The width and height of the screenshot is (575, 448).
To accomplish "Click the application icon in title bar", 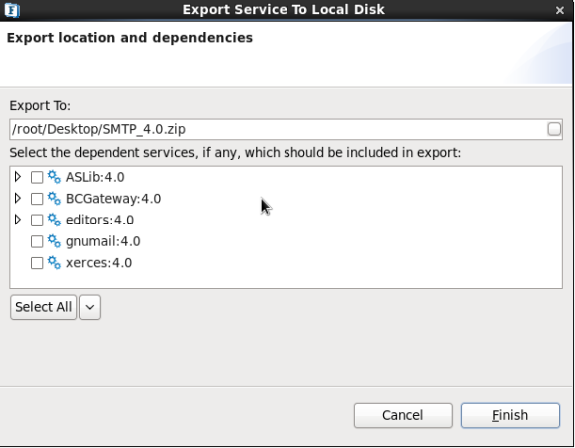I will [x=12, y=10].
